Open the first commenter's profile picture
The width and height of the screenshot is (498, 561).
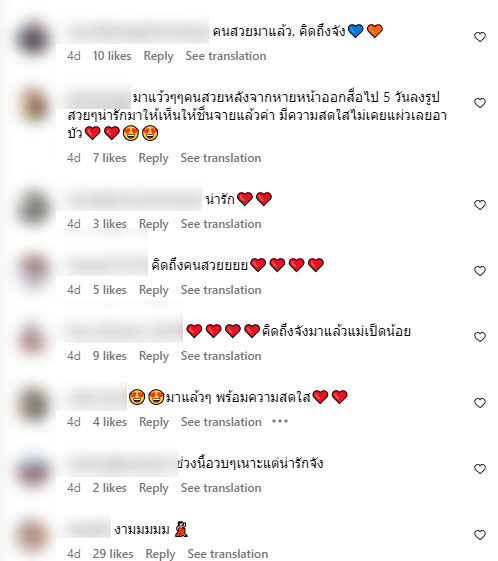click(x=33, y=39)
